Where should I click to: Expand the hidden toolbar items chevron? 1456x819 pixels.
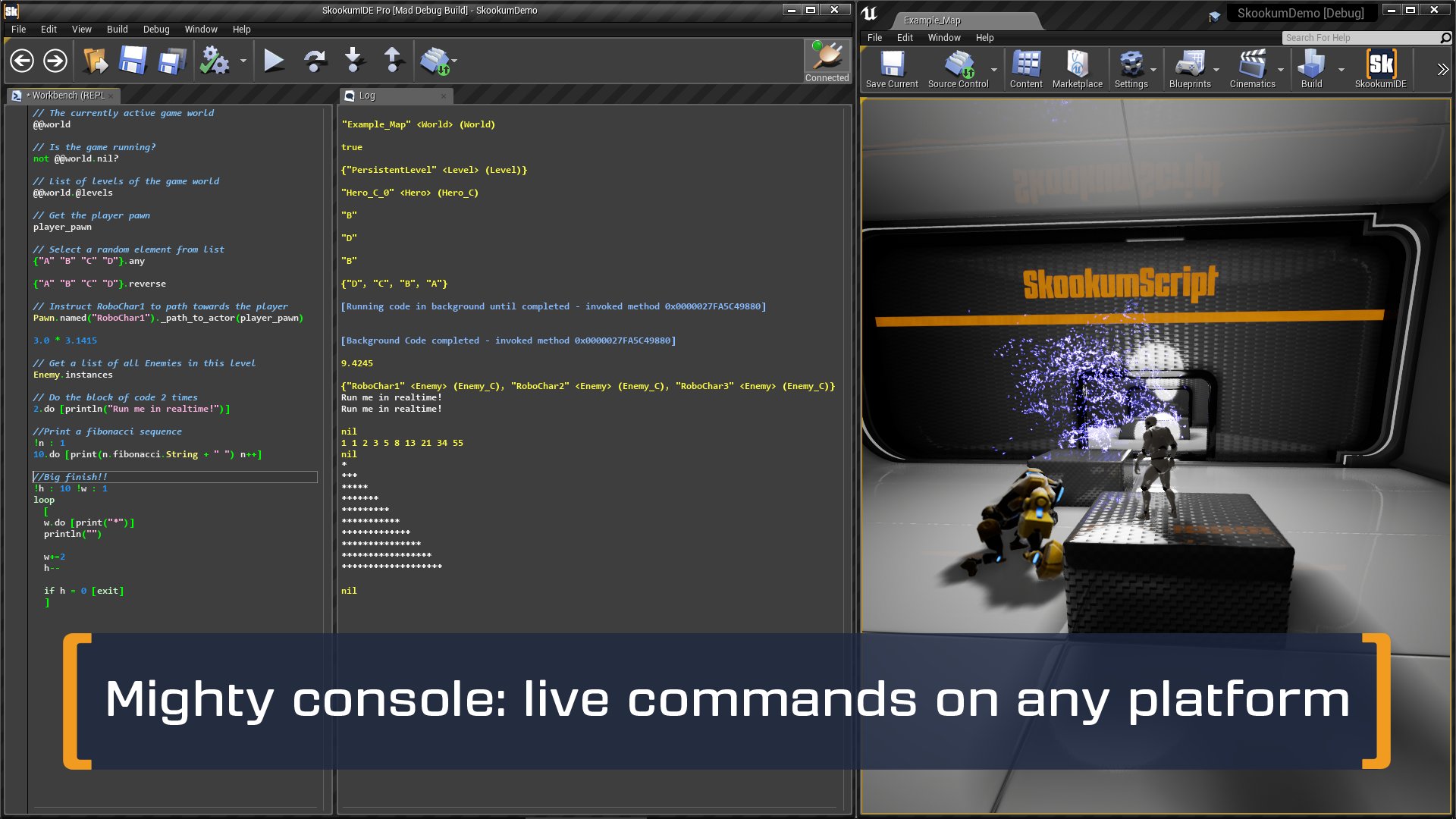pos(1442,69)
